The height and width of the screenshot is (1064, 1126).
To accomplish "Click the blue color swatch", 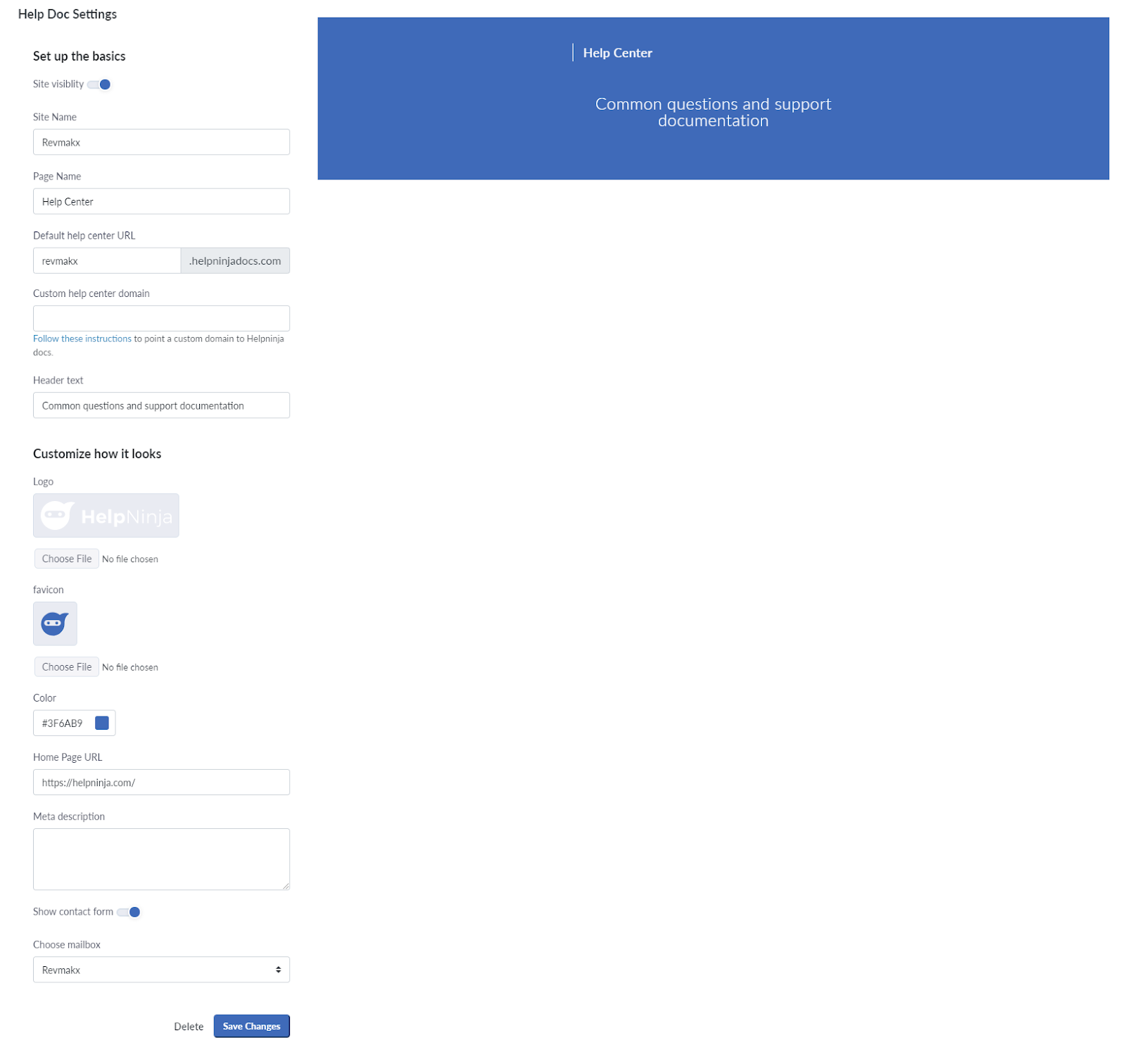I will pyautogui.click(x=102, y=723).
